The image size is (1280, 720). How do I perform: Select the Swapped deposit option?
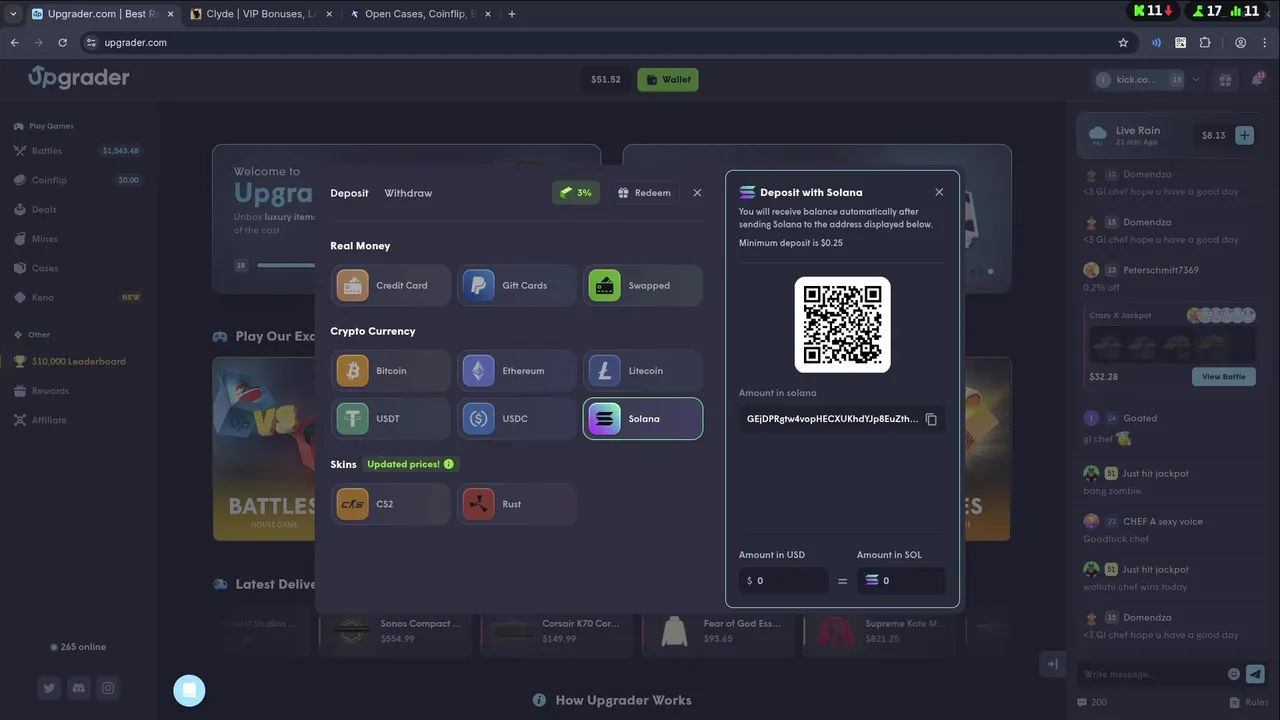pos(643,285)
